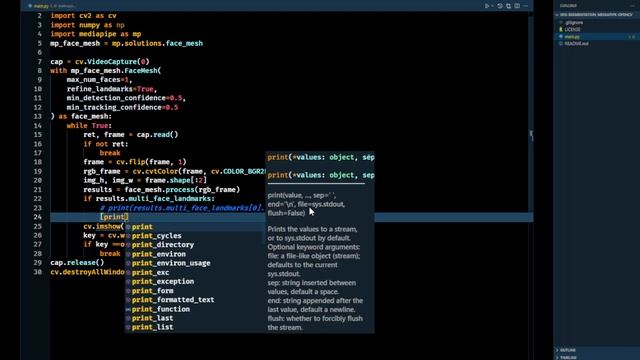This screenshot has width=640, height=360.
Task: Open the editor more actions ellipsis
Action: pos(525,6)
